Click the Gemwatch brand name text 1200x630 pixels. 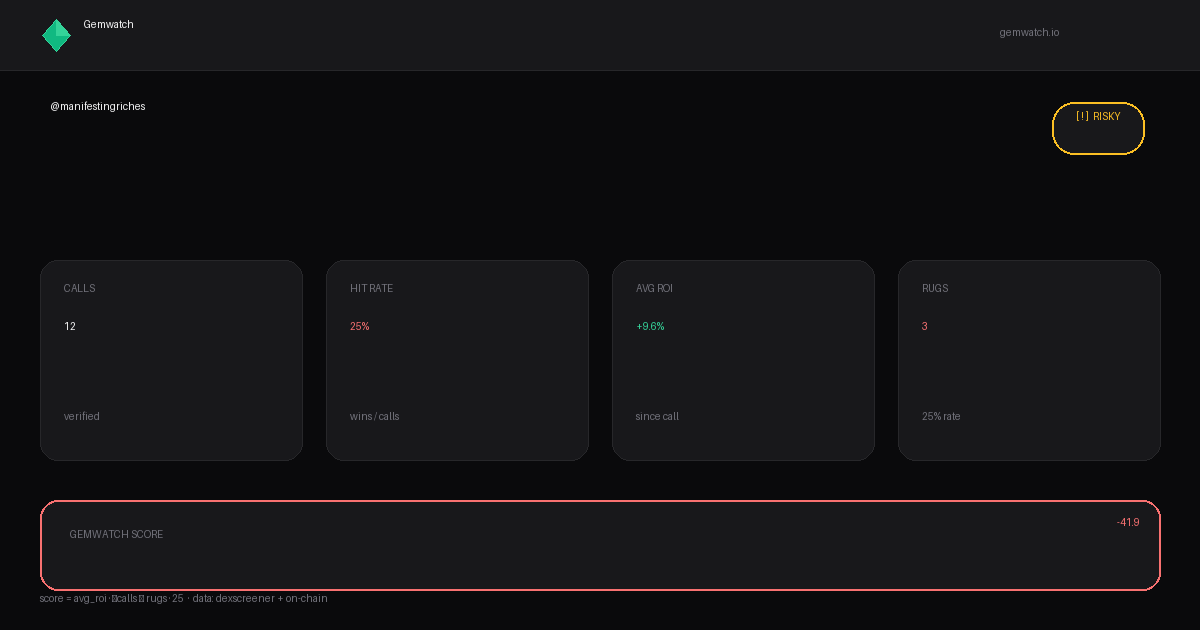[x=108, y=24]
